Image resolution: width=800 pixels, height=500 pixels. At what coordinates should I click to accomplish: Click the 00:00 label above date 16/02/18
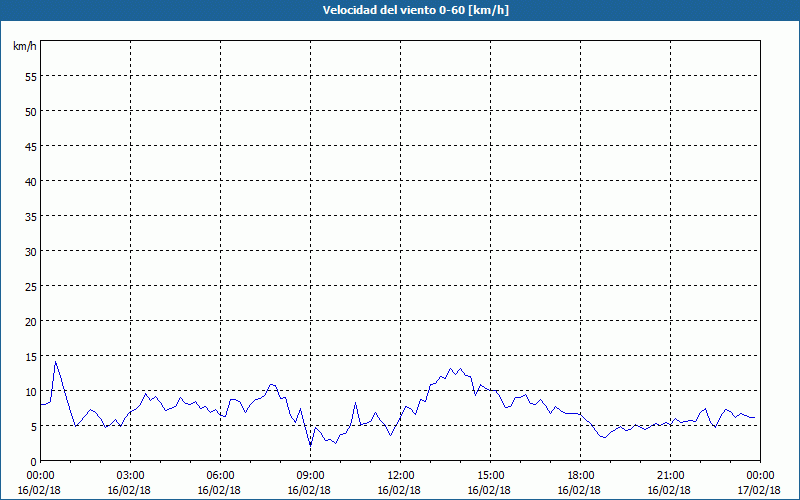[x=41, y=476]
